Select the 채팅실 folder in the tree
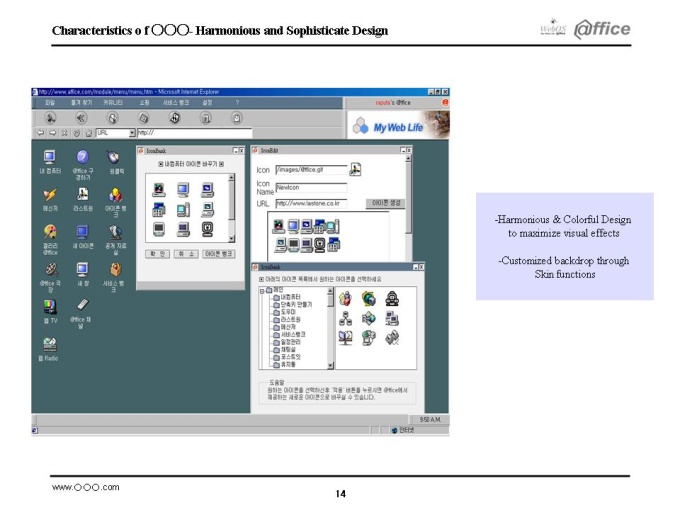 click(x=284, y=349)
